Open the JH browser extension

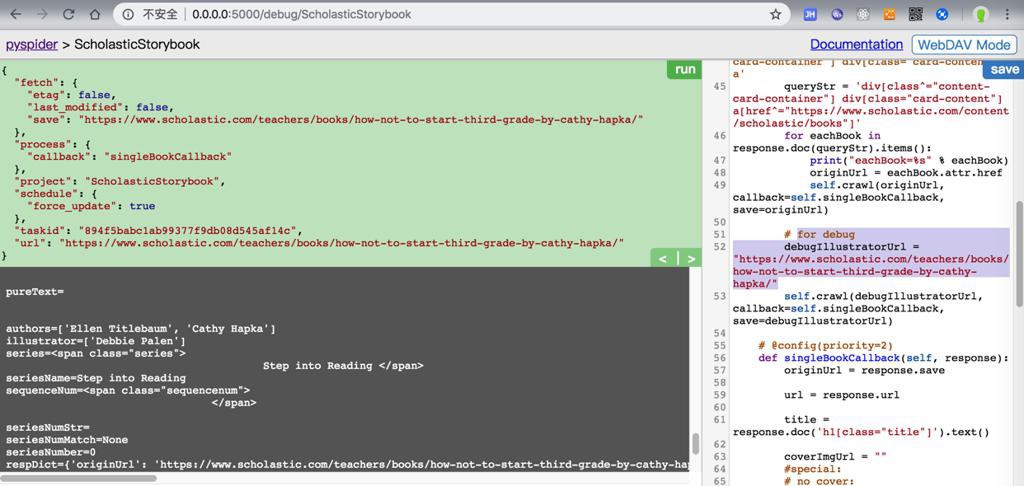tap(810, 14)
